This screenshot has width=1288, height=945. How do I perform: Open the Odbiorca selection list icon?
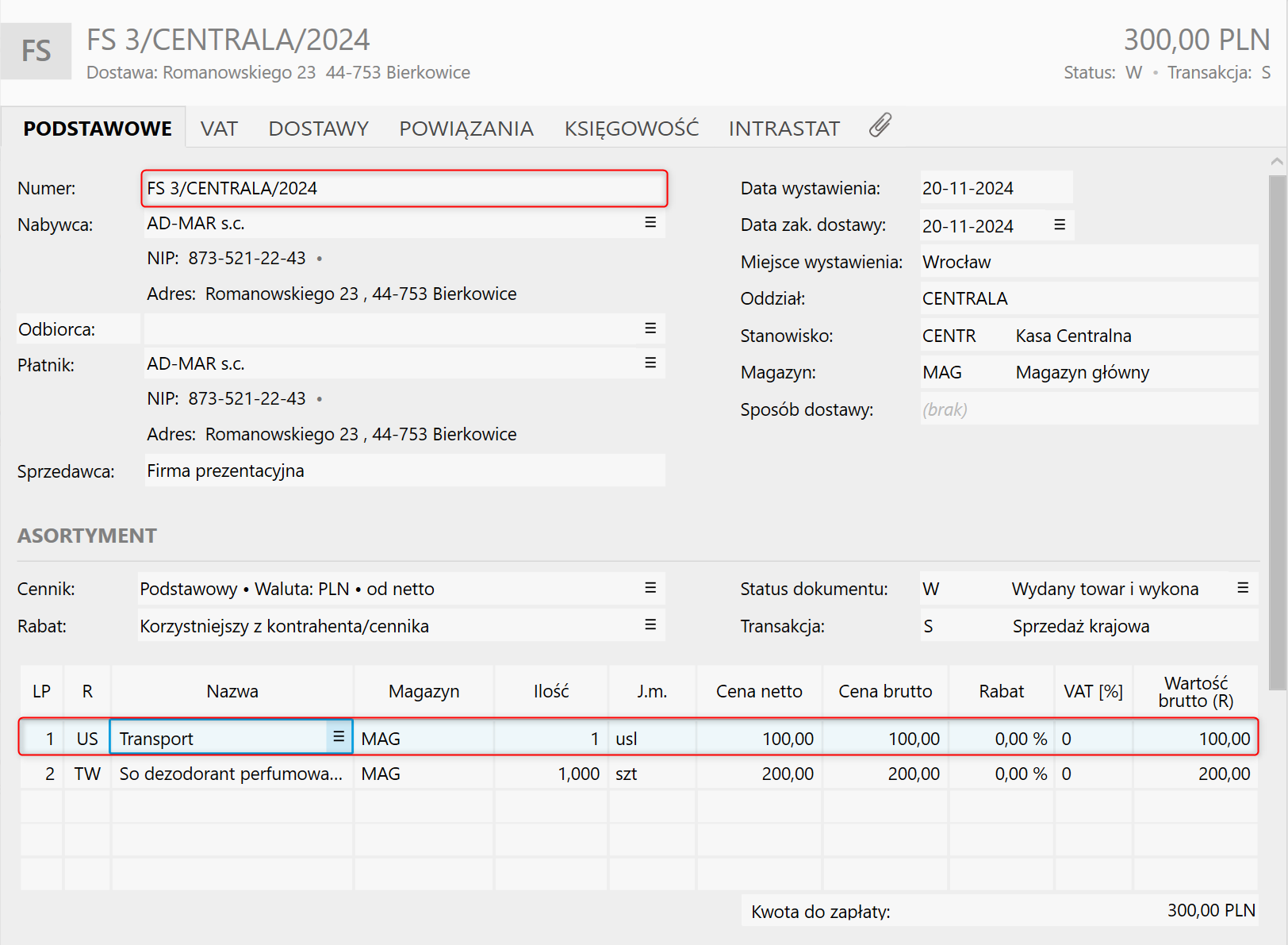(650, 328)
